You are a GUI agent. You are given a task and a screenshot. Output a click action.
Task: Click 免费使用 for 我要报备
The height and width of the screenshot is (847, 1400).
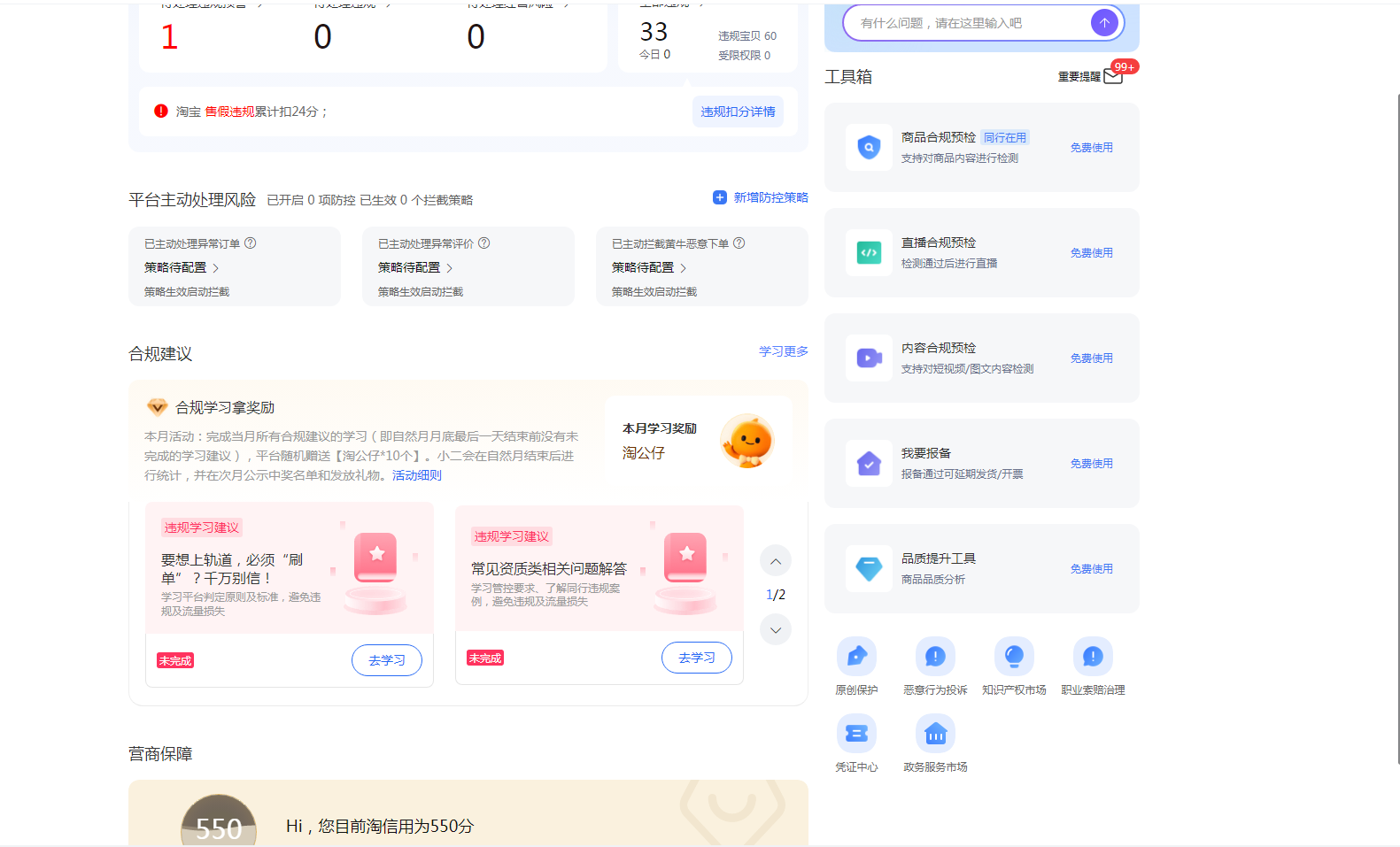(x=1092, y=464)
